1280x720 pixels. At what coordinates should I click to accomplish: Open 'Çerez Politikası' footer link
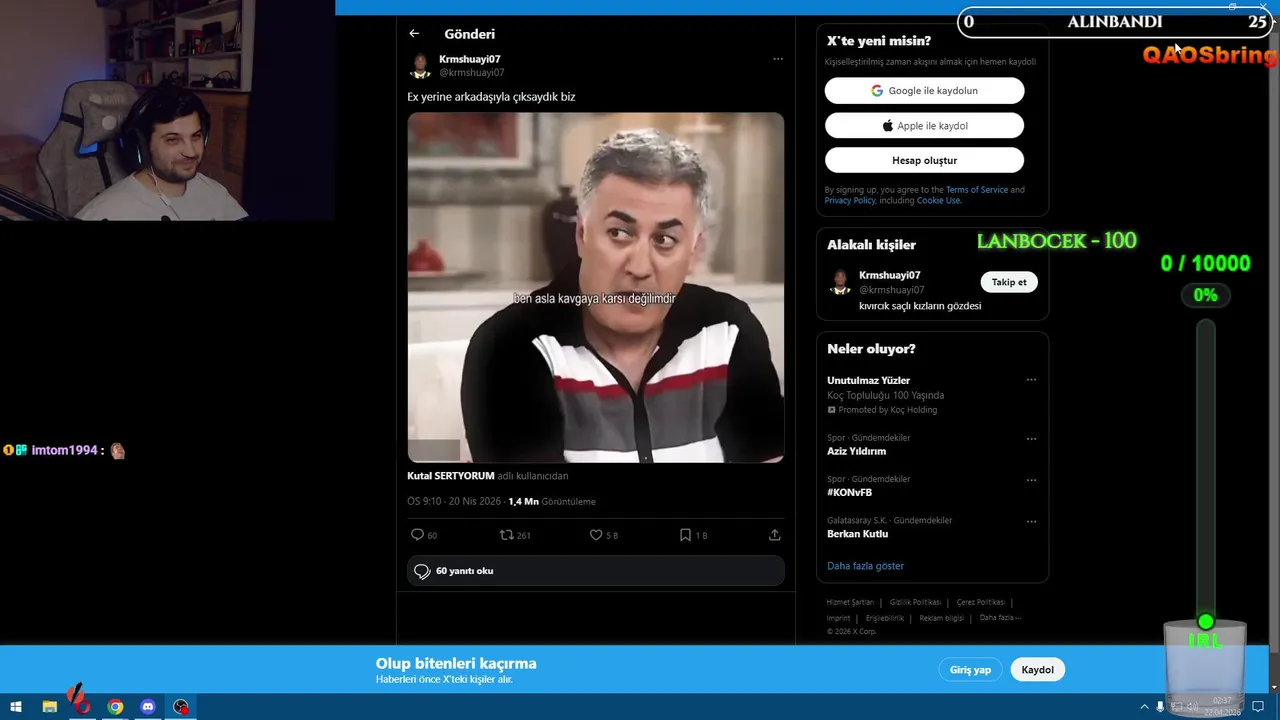pyautogui.click(x=981, y=602)
